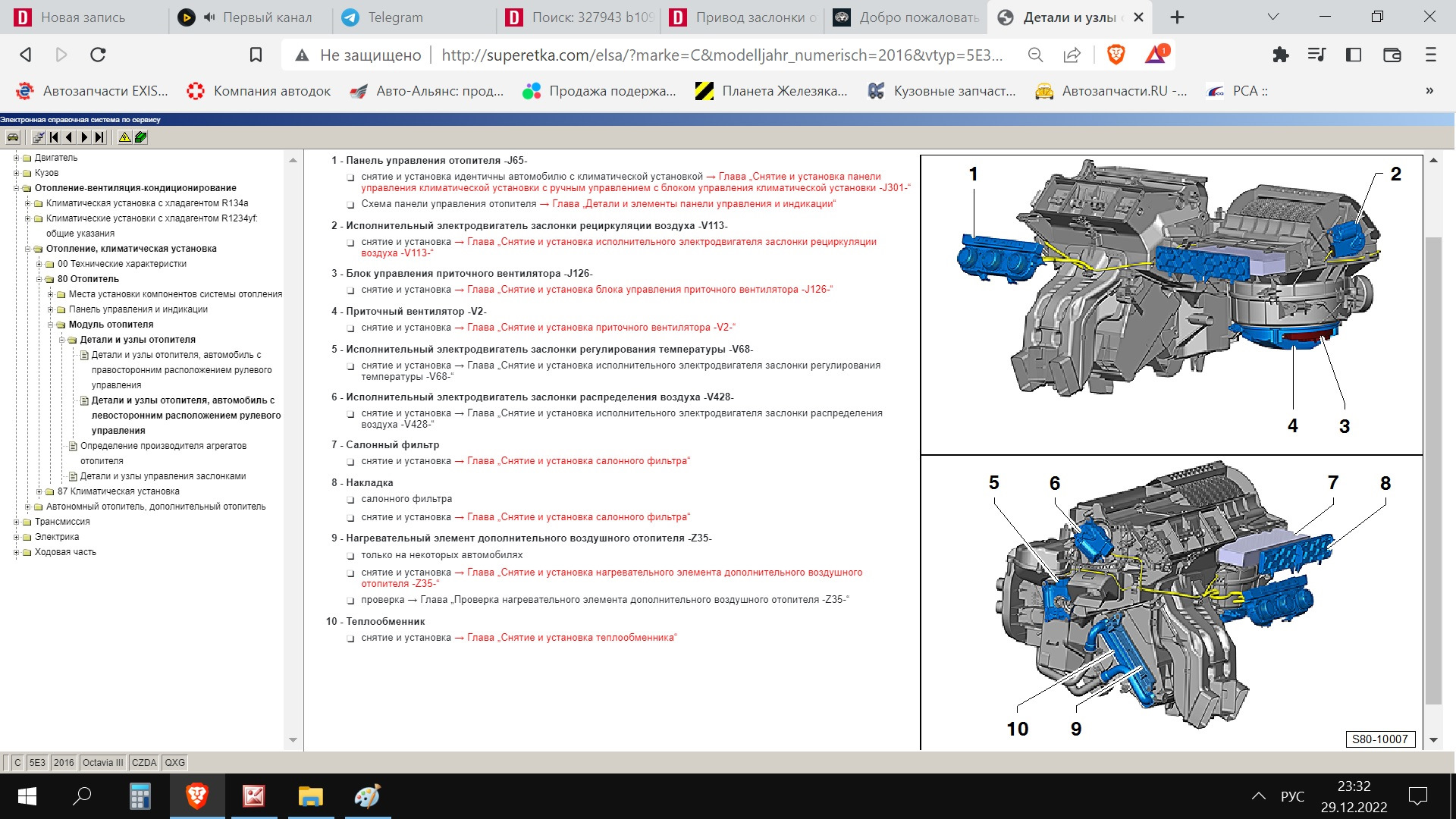Viewport: 1456px width, 819px height.
Task: Toggle checkbox beside 'салонного фильтра' under Накладка
Action: click(x=350, y=500)
